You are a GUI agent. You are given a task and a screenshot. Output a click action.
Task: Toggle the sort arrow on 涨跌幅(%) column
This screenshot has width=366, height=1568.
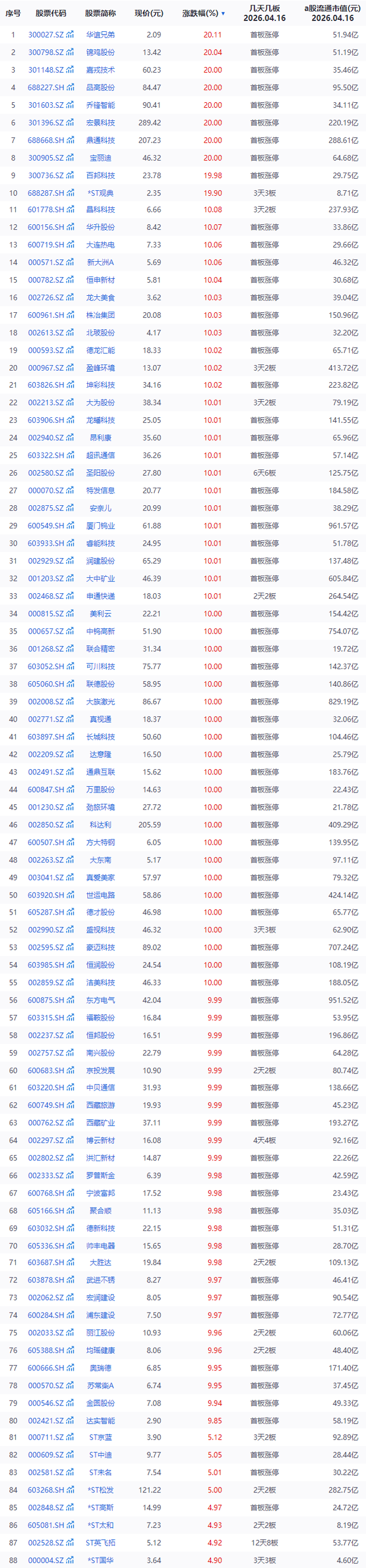point(223,14)
